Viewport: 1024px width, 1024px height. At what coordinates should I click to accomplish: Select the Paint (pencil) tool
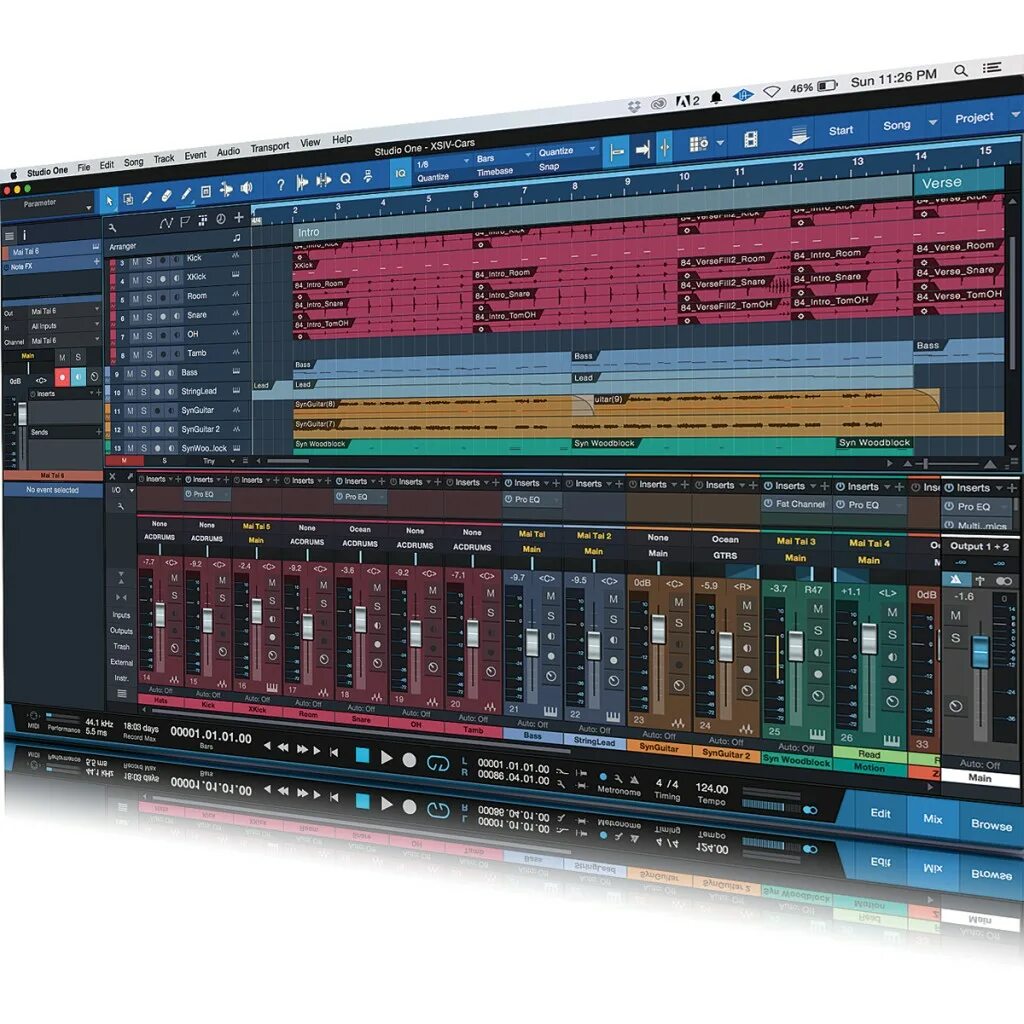186,193
